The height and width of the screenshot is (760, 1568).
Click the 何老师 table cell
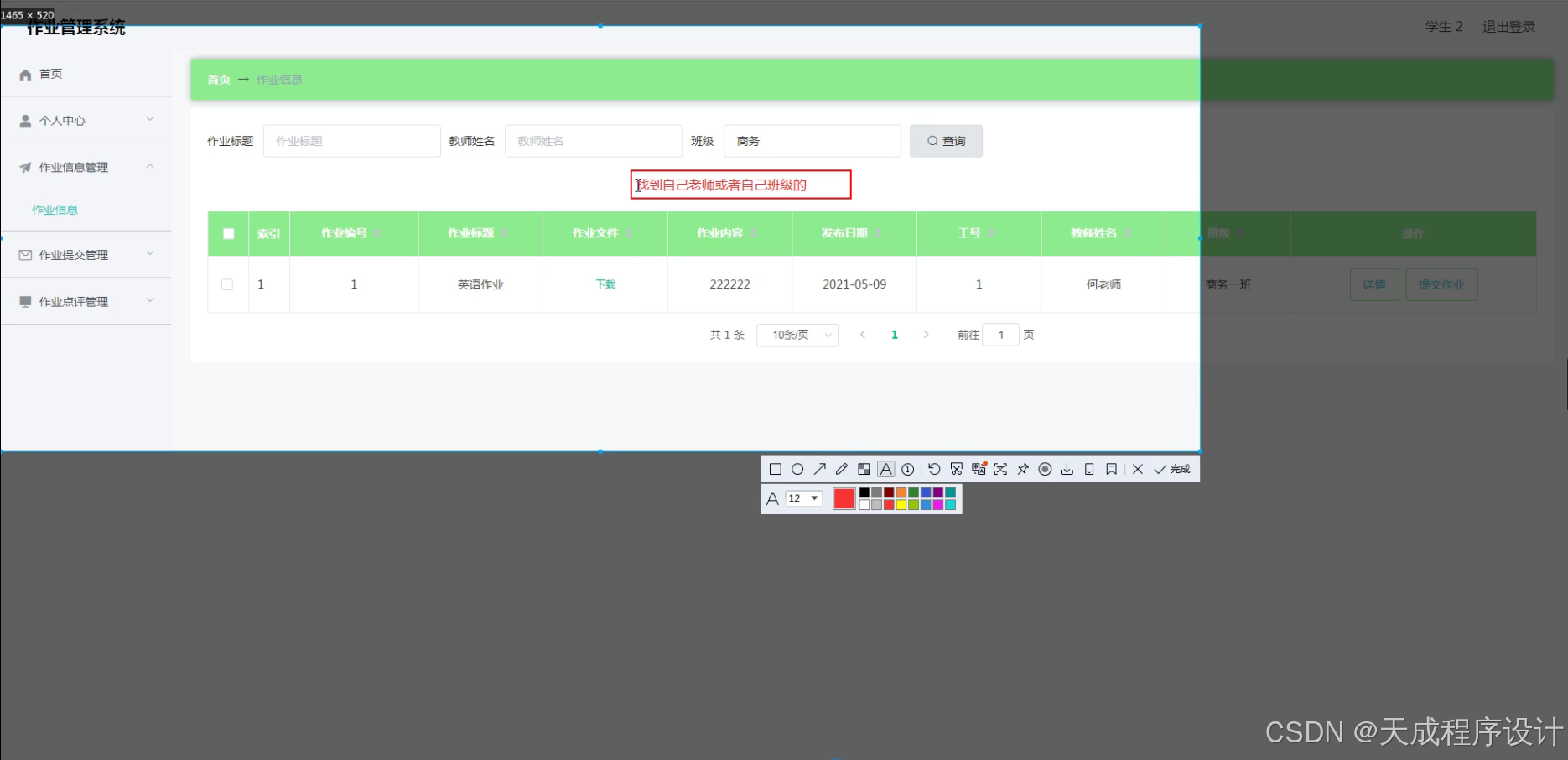tap(1103, 284)
